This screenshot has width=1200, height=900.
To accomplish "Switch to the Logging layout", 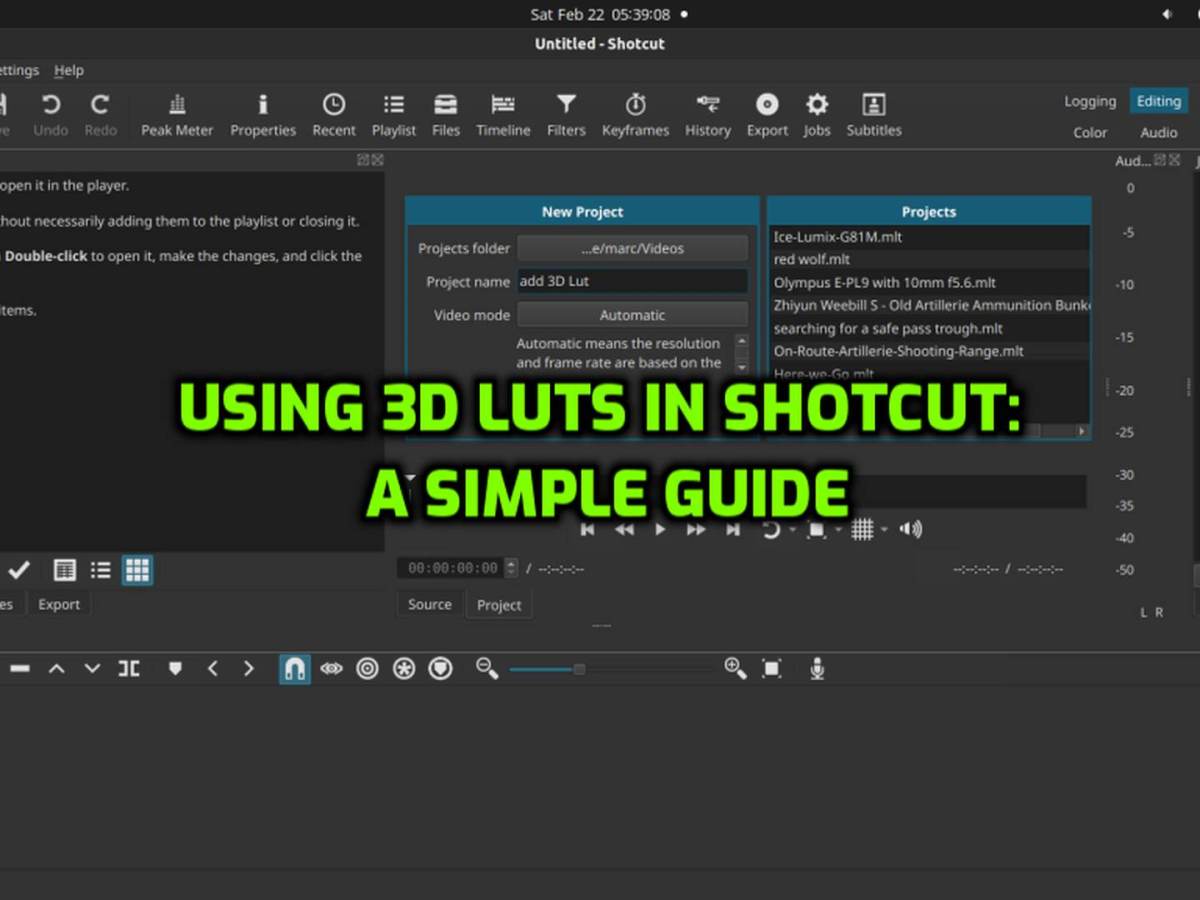I will click(x=1090, y=101).
